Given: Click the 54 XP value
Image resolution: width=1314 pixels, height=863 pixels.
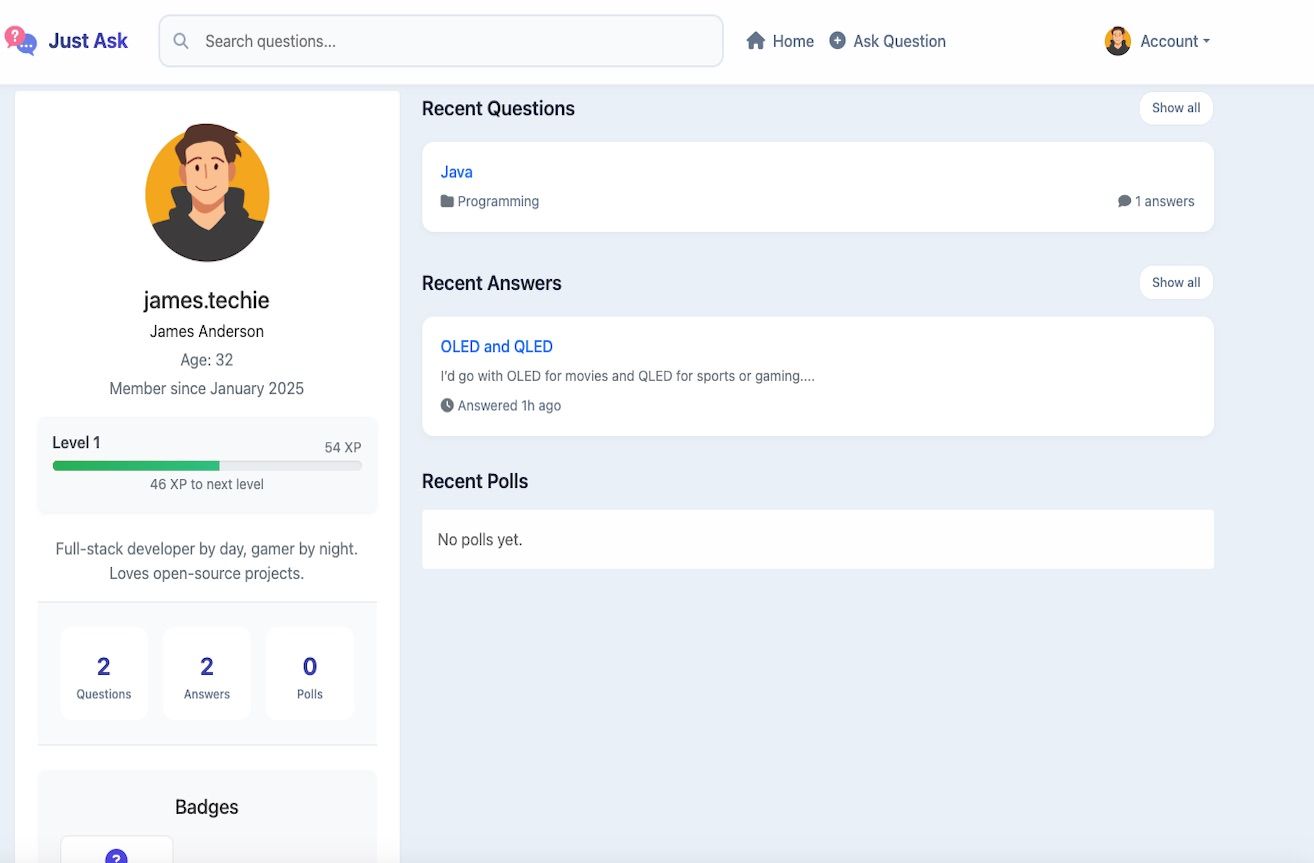Looking at the screenshot, I should [343, 447].
